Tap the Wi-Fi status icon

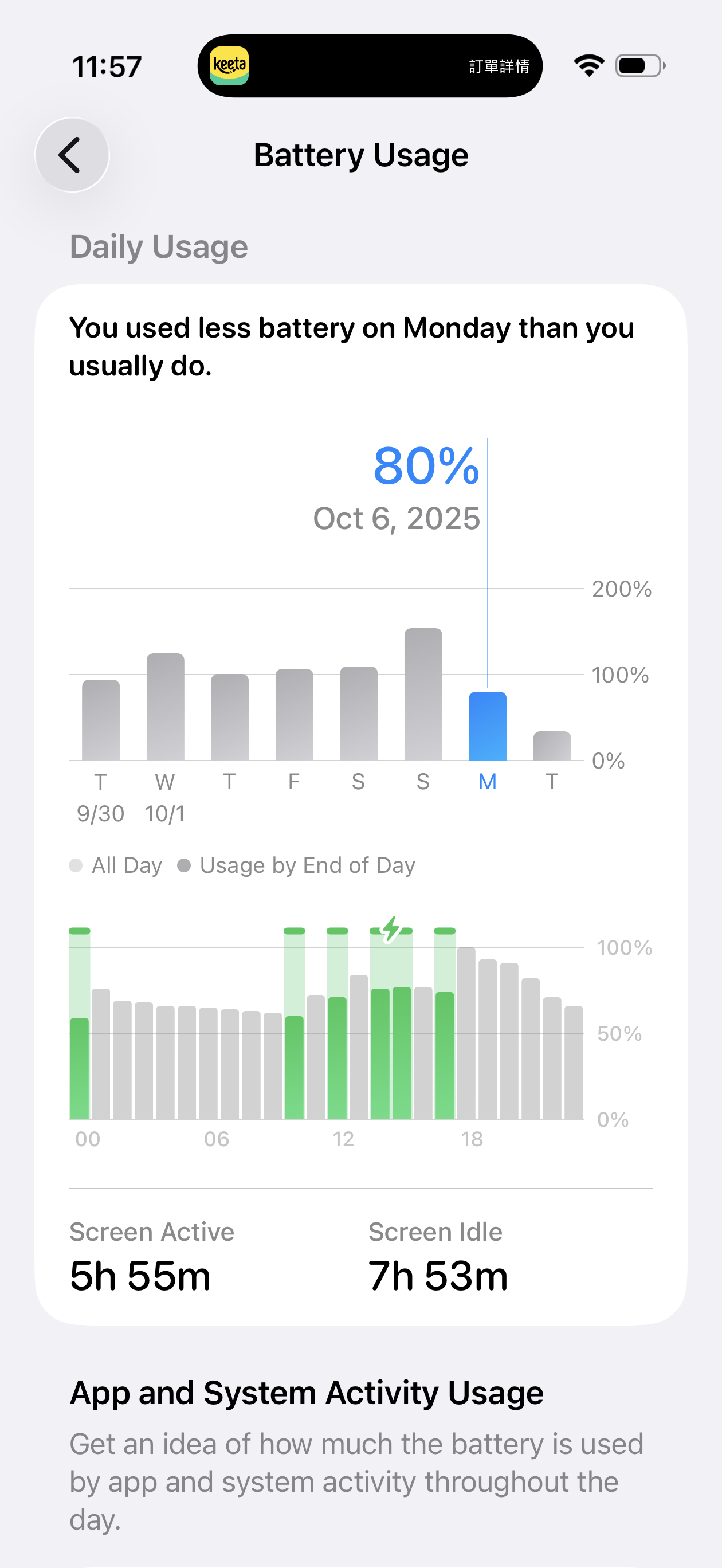(x=588, y=65)
